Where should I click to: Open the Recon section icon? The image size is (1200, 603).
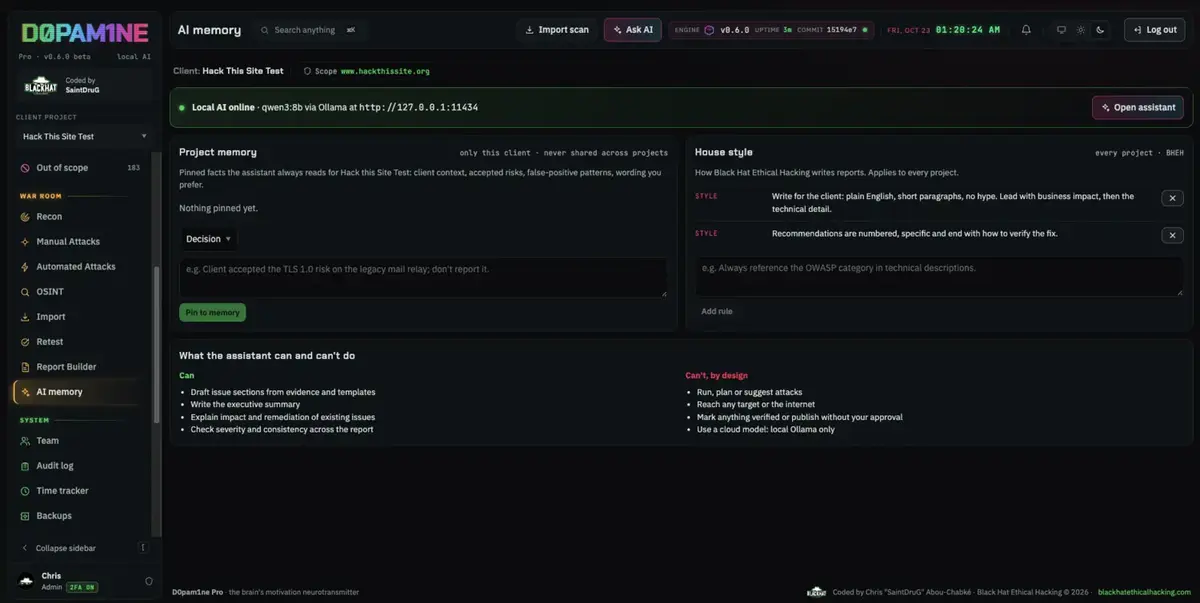[x=26, y=216]
